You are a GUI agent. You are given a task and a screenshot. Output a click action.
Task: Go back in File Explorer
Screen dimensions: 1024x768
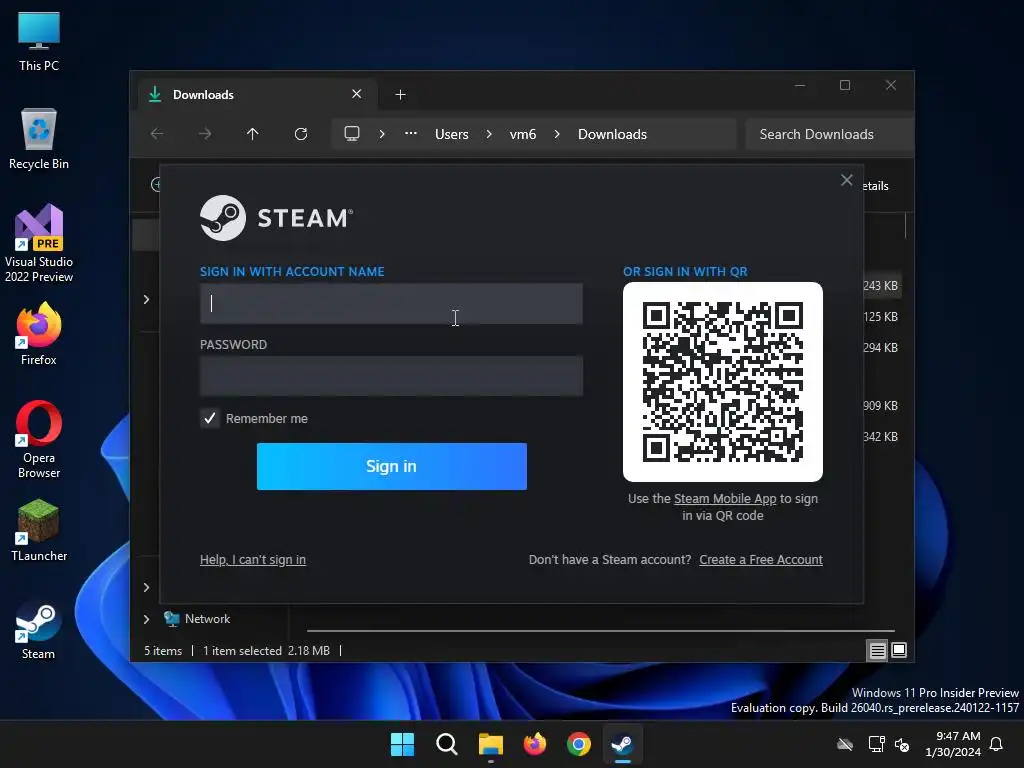pos(157,134)
